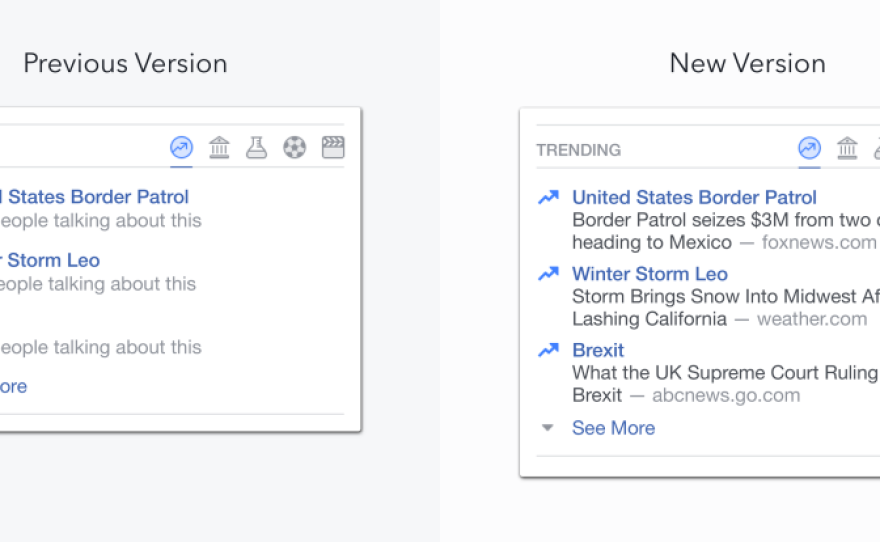Expand the triangle next to See More
The height and width of the screenshot is (542, 880).
pos(547,427)
